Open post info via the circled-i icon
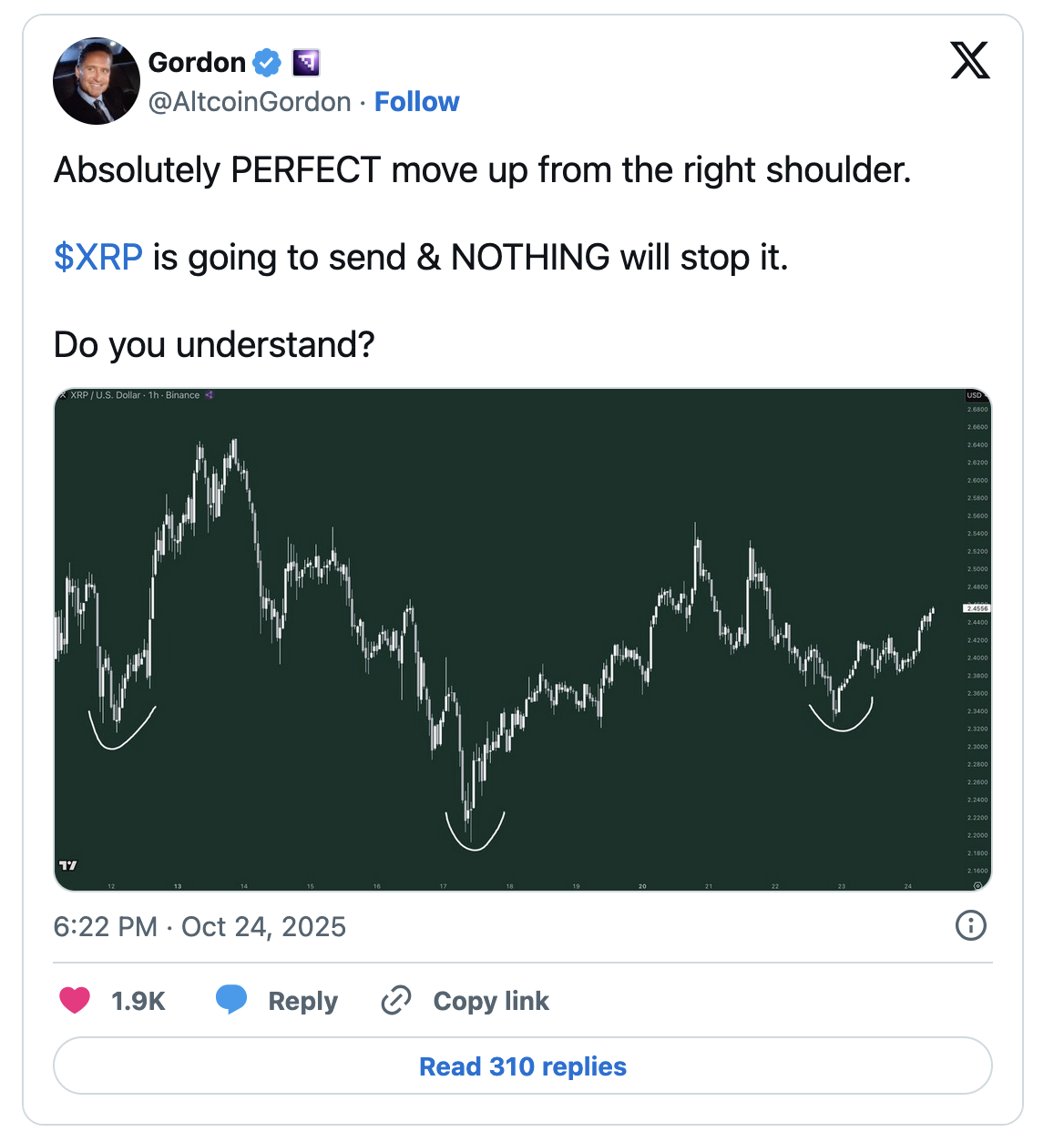Viewport: 1064px width, 1142px height. click(x=970, y=926)
